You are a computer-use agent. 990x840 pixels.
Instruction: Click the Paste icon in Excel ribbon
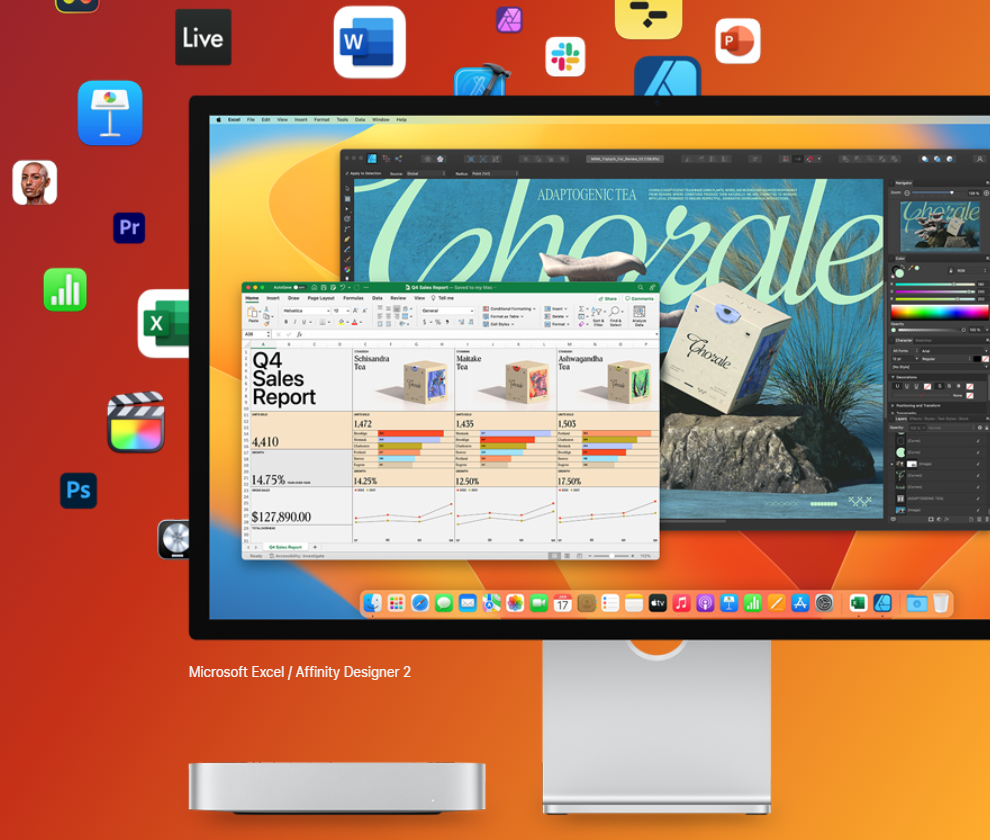pyautogui.click(x=253, y=313)
